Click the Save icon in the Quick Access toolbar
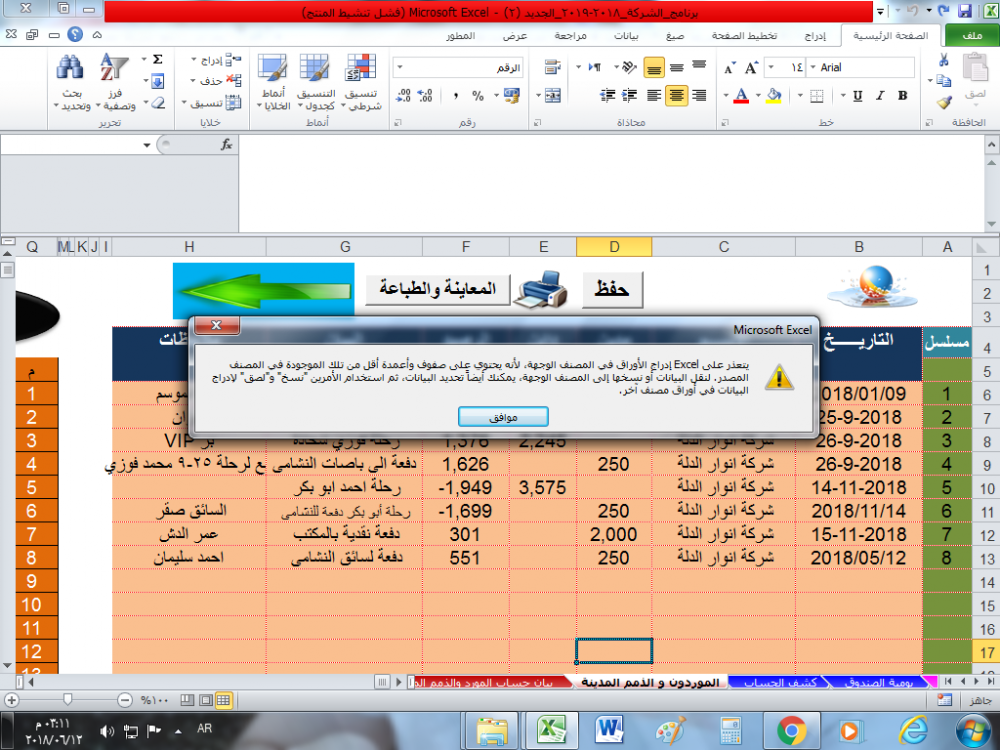The width and height of the screenshot is (1000, 750). (x=965, y=11)
